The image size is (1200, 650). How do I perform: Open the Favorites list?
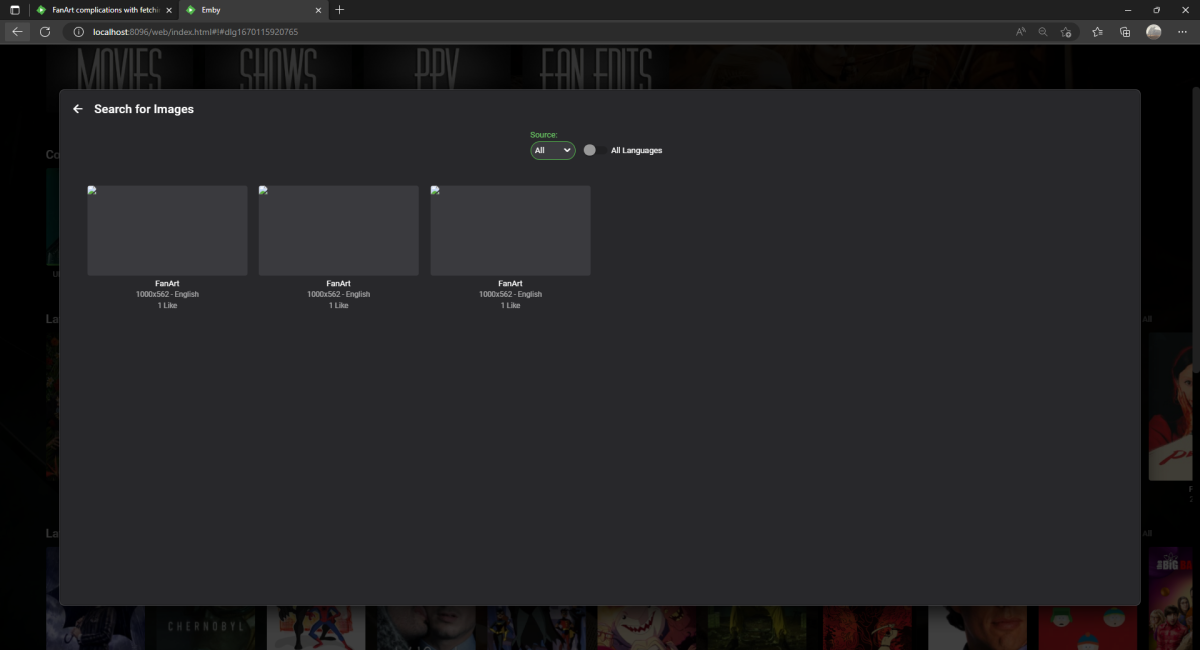pos(1098,32)
